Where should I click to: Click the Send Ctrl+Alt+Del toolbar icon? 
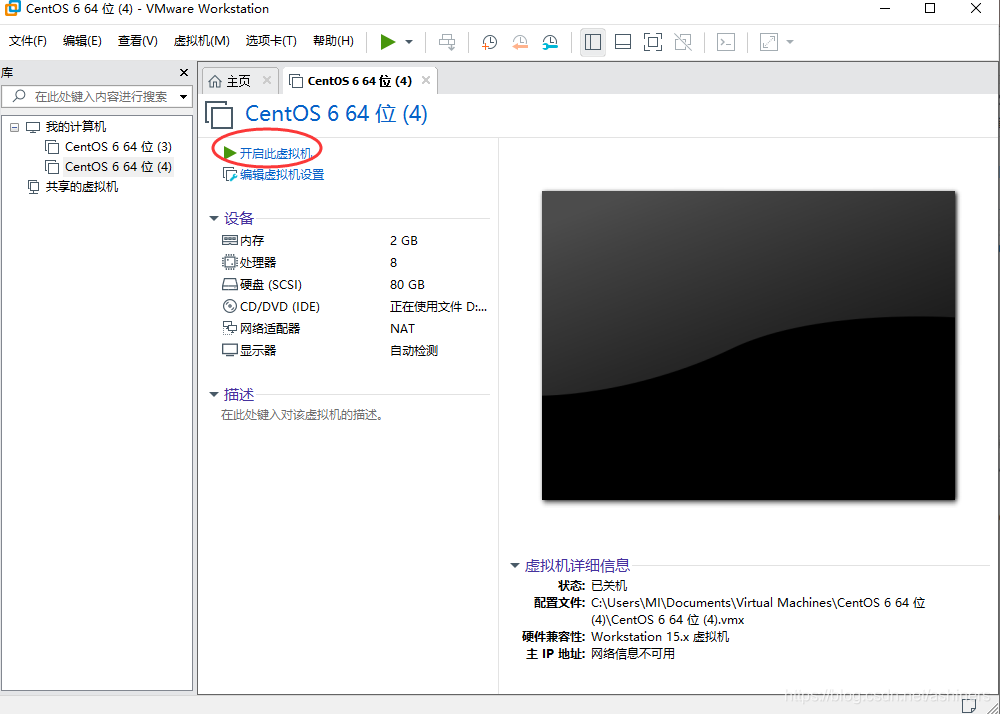tap(447, 42)
